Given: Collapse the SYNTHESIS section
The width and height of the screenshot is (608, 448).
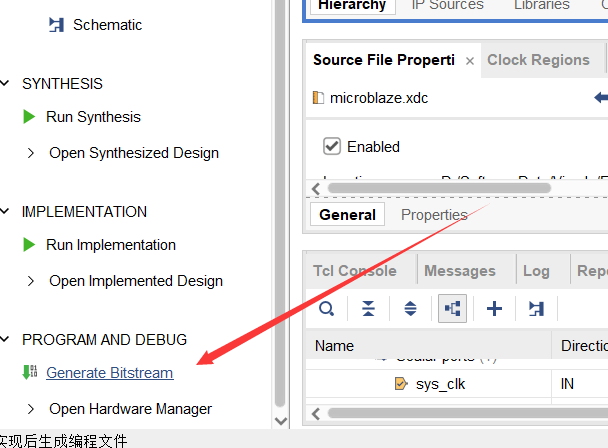Looking at the screenshot, I should (7, 84).
